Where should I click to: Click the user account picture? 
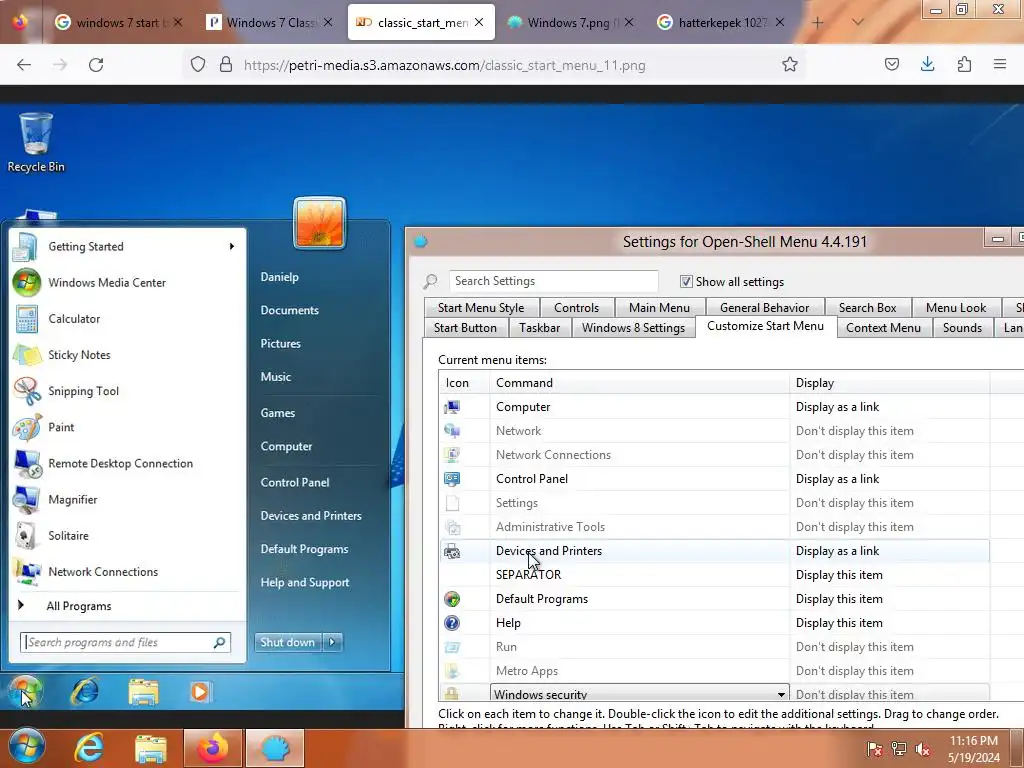pyautogui.click(x=319, y=223)
